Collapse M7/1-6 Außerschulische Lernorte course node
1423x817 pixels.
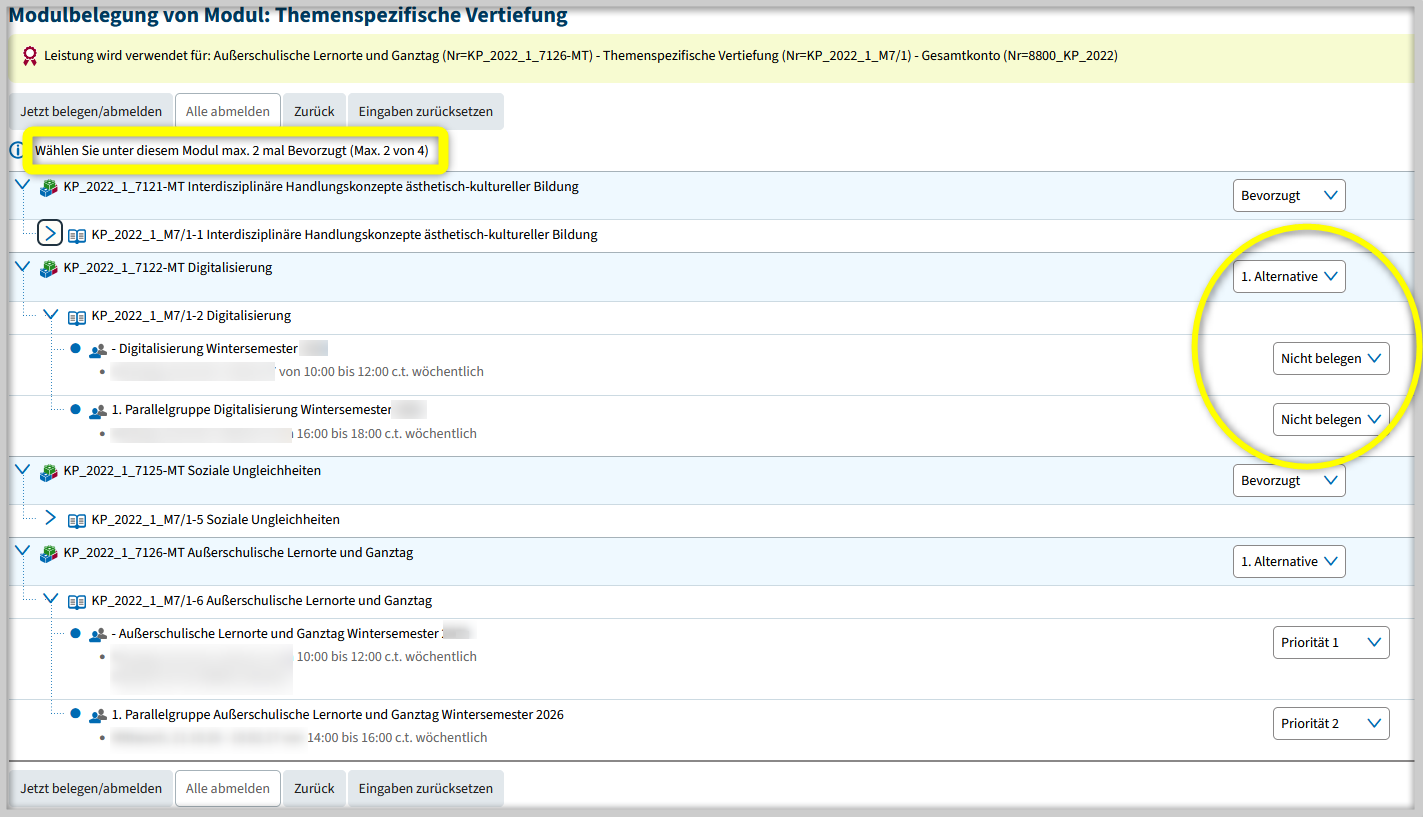click(50, 599)
